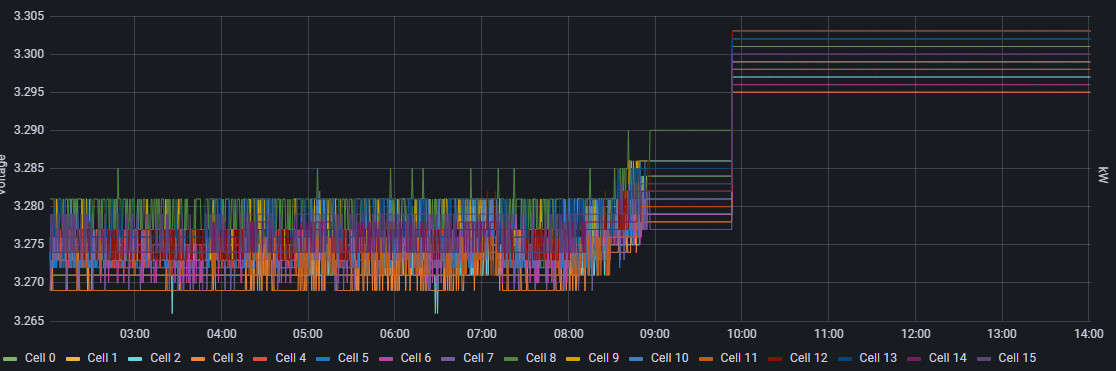
Task: Toggle the Cell 12 series label
Action: point(809,357)
